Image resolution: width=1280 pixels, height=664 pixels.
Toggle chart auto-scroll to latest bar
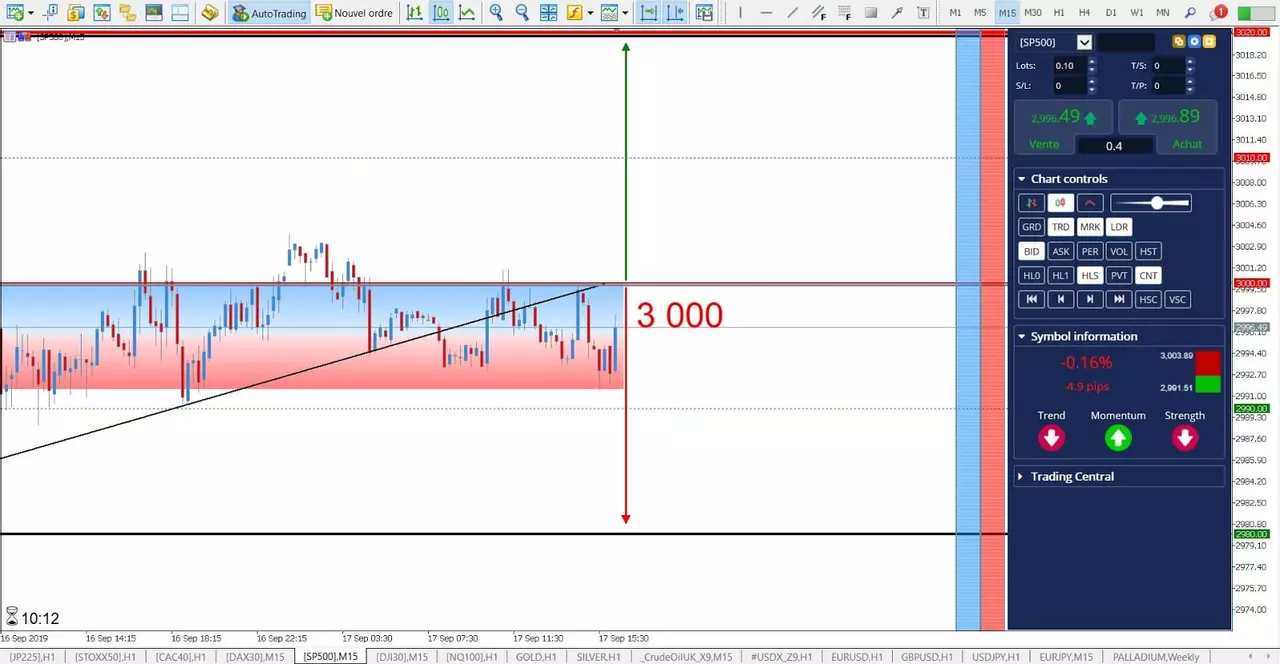coord(649,13)
